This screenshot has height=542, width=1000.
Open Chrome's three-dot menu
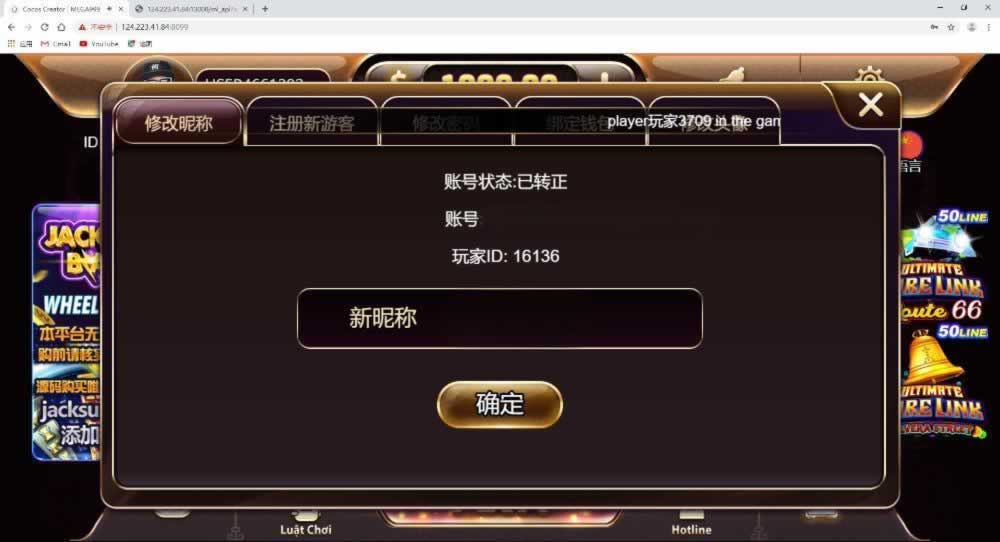[989, 27]
